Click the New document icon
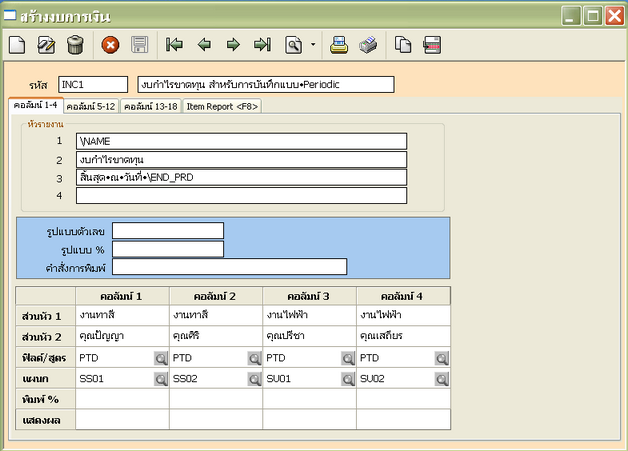628x451 pixels. (17, 44)
